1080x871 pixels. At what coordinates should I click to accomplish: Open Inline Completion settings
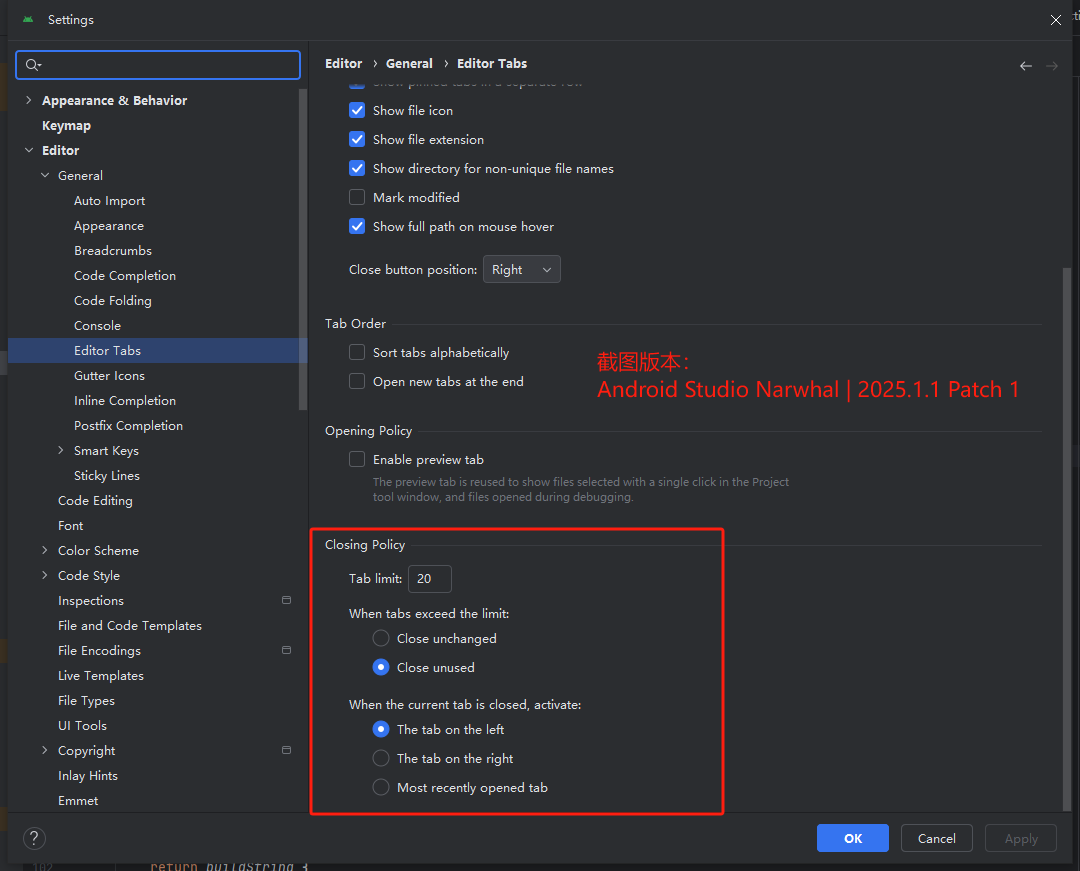pyautogui.click(x=125, y=400)
